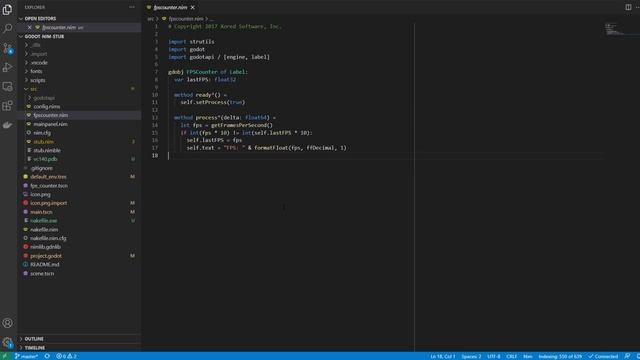Expand the fonts folder
The height and width of the screenshot is (360, 640).
pyautogui.click(x=36, y=71)
